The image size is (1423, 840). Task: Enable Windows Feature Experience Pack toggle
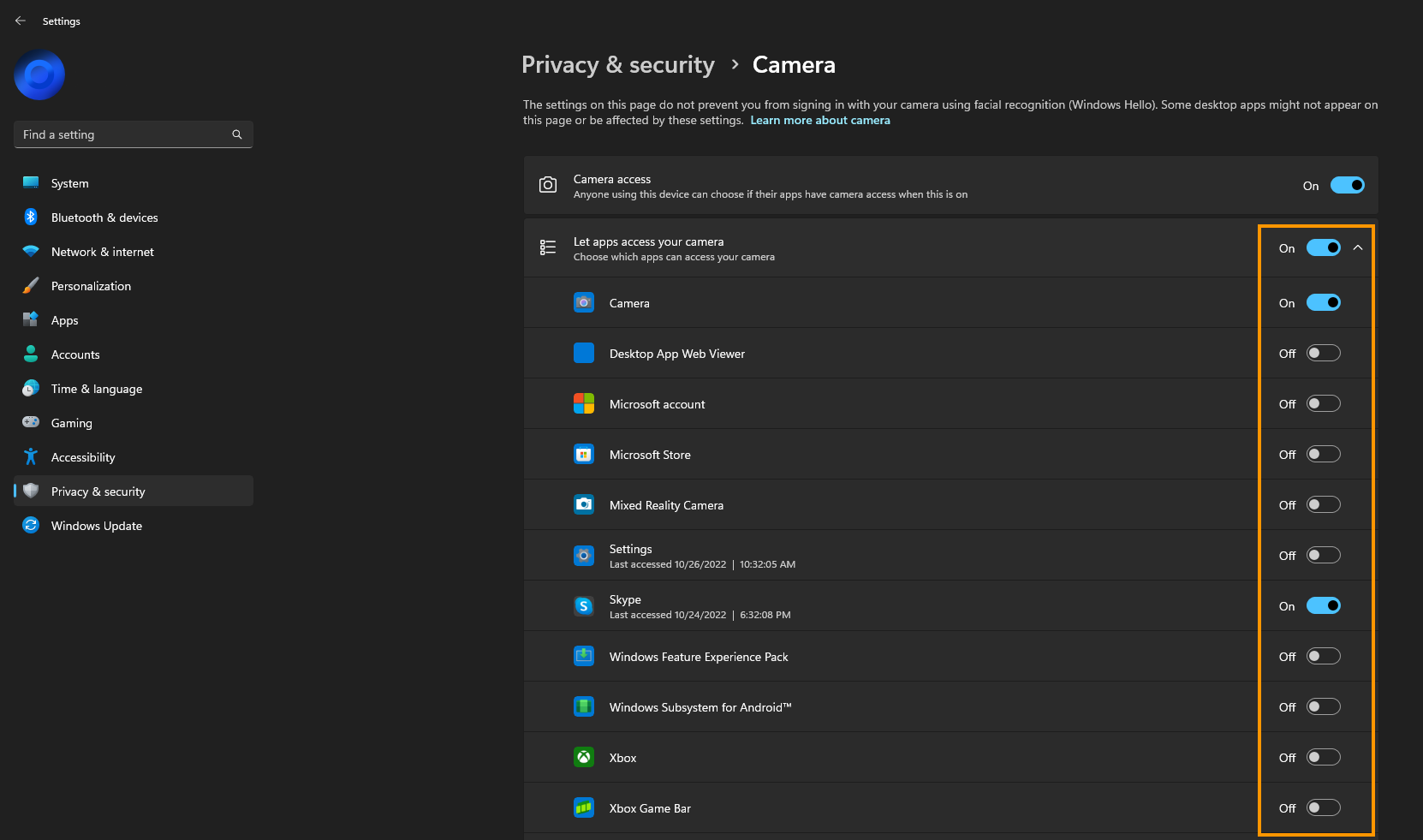coord(1324,656)
